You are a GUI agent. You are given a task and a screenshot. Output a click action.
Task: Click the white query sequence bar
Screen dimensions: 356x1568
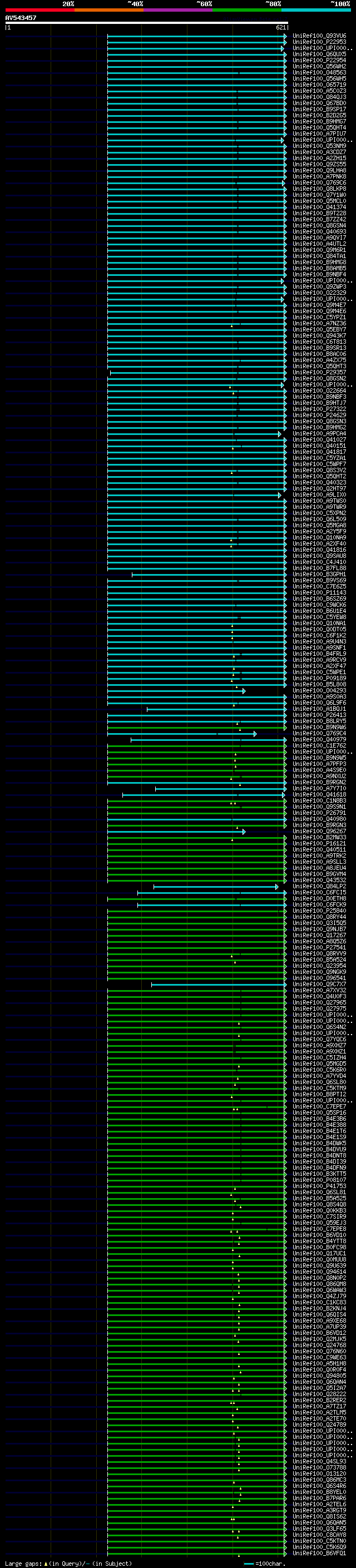(147, 22)
